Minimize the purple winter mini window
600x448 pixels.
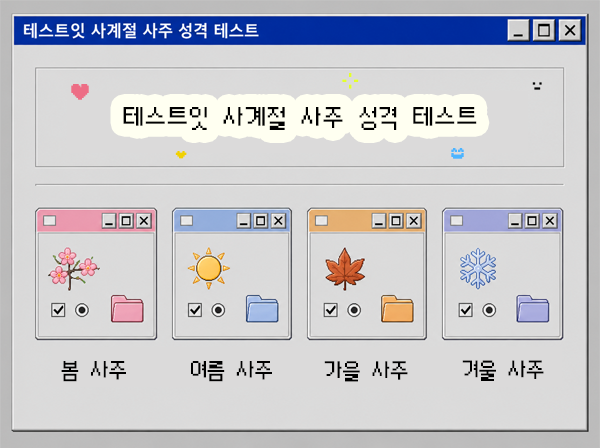pyautogui.click(x=515, y=221)
